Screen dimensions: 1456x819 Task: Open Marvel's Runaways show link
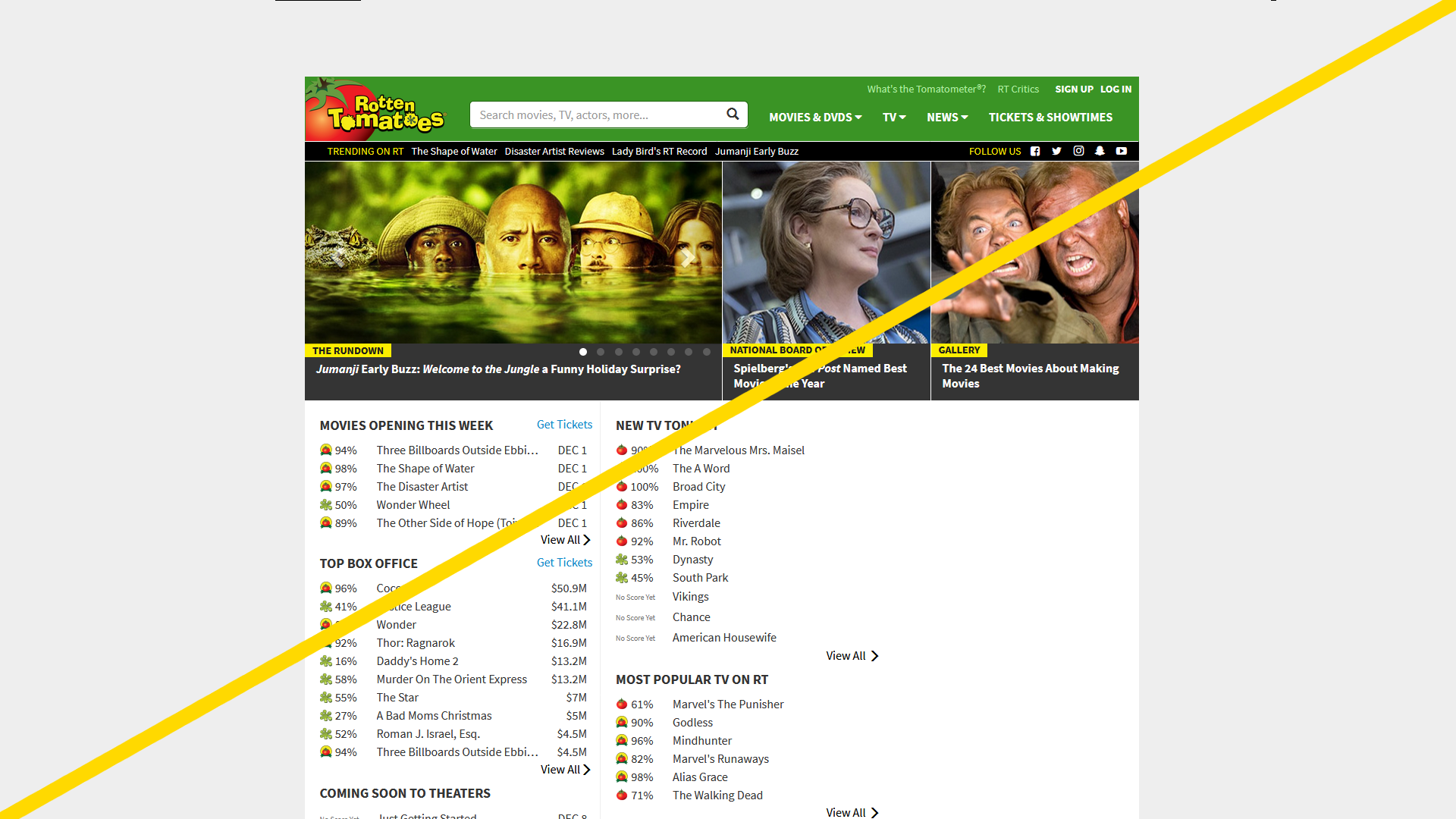pos(720,759)
